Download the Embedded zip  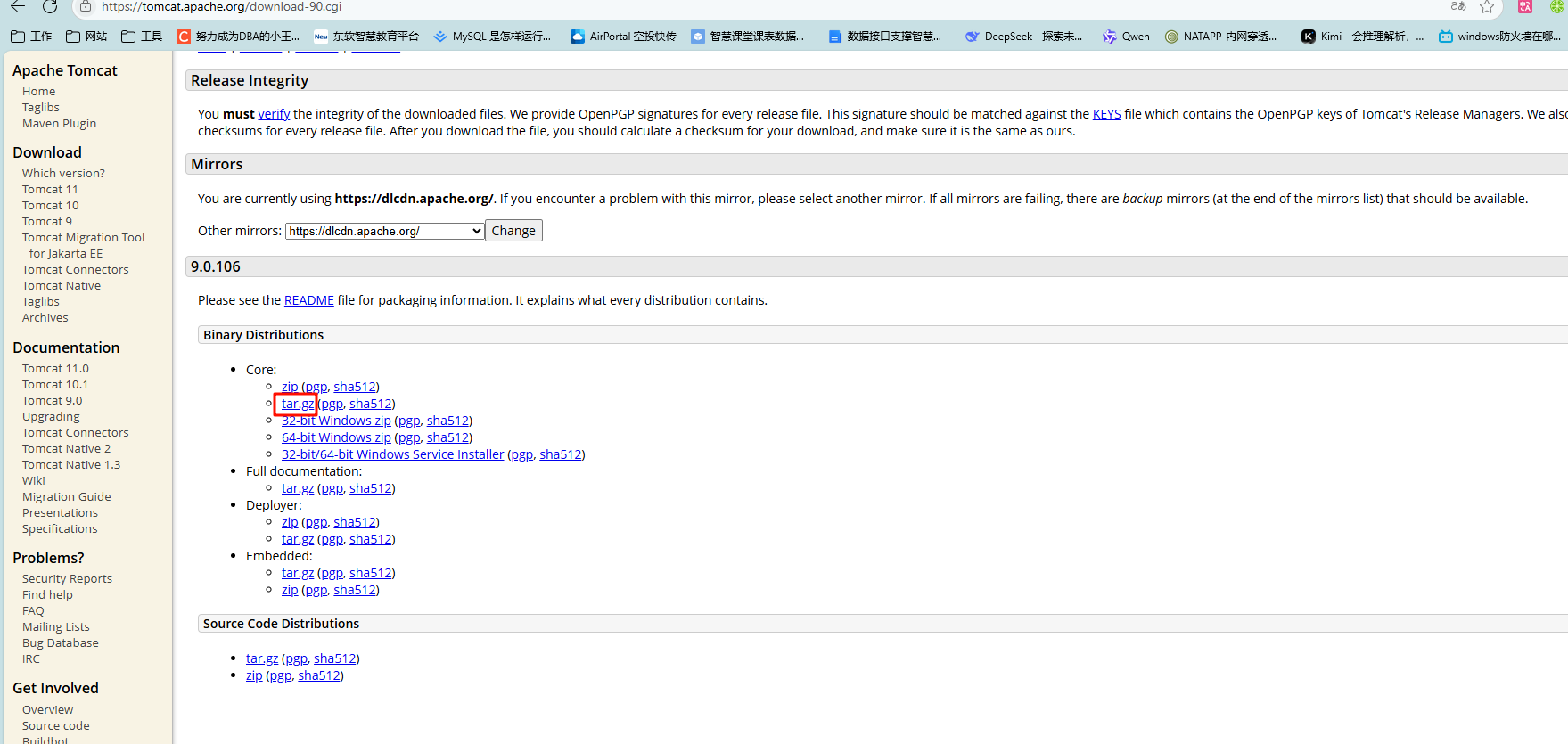pyautogui.click(x=290, y=590)
